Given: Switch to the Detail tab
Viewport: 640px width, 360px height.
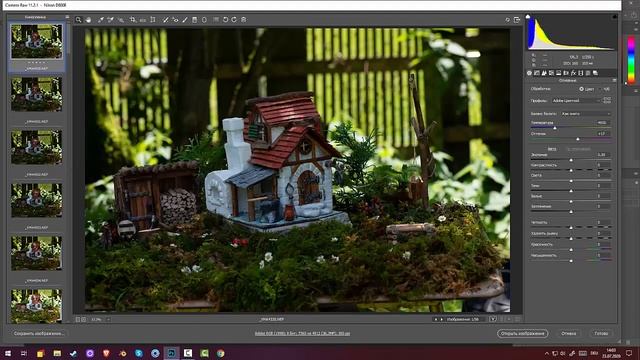Looking at the screenshot, I should (544, 73).
